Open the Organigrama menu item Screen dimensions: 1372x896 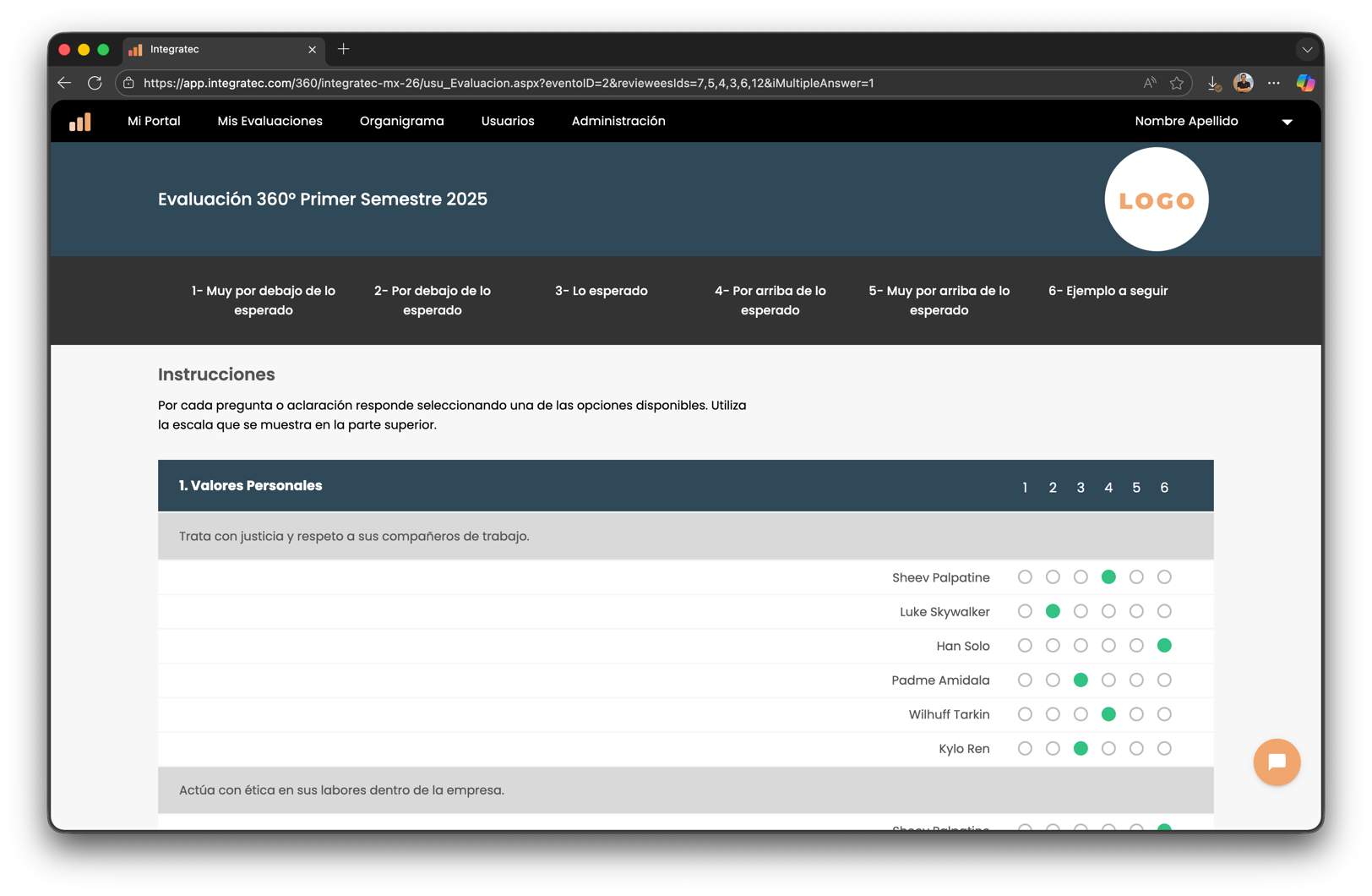click(401, 121)
